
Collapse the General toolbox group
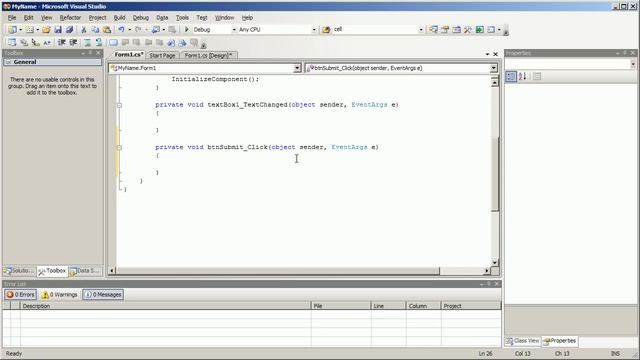click(x=8, y=62)
